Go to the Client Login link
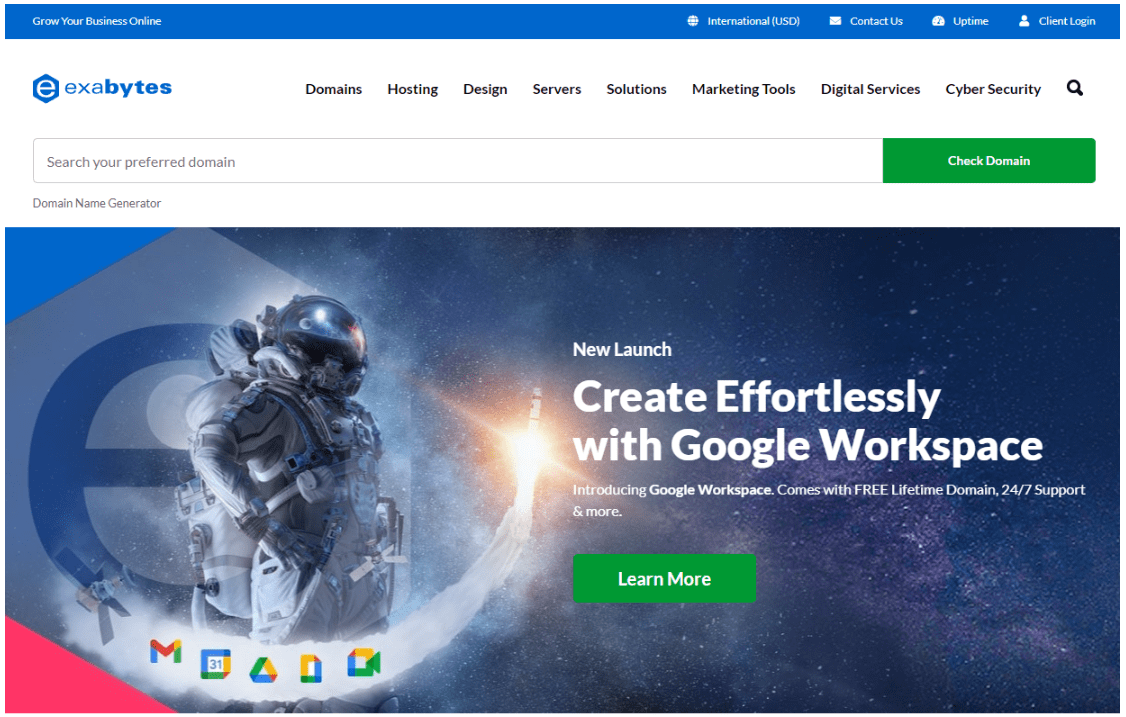 coord(1066,21)
